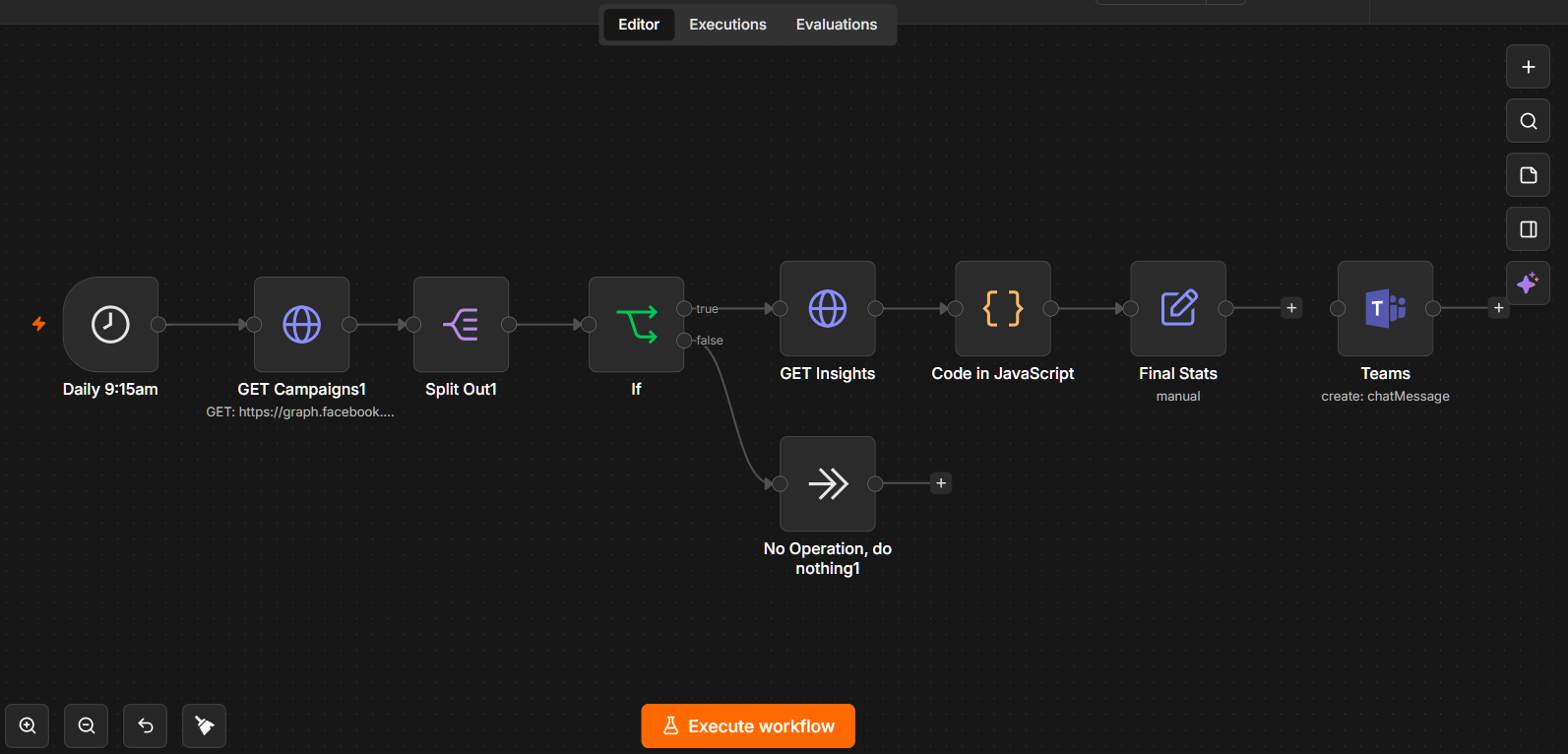
Task: Click the Daily 9:15am output connector
Action: (157, 324)
